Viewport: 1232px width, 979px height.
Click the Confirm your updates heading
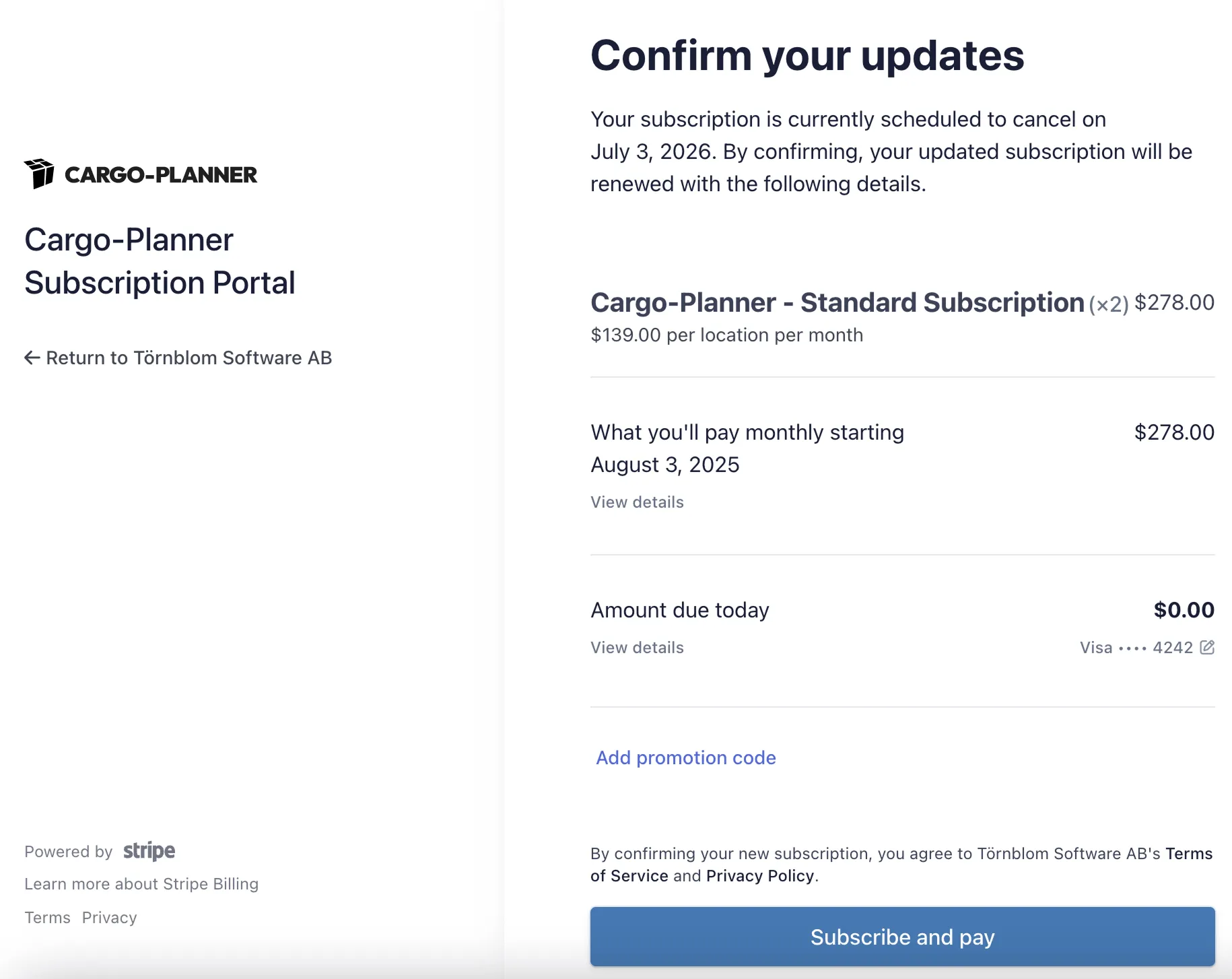click(807, 56)
